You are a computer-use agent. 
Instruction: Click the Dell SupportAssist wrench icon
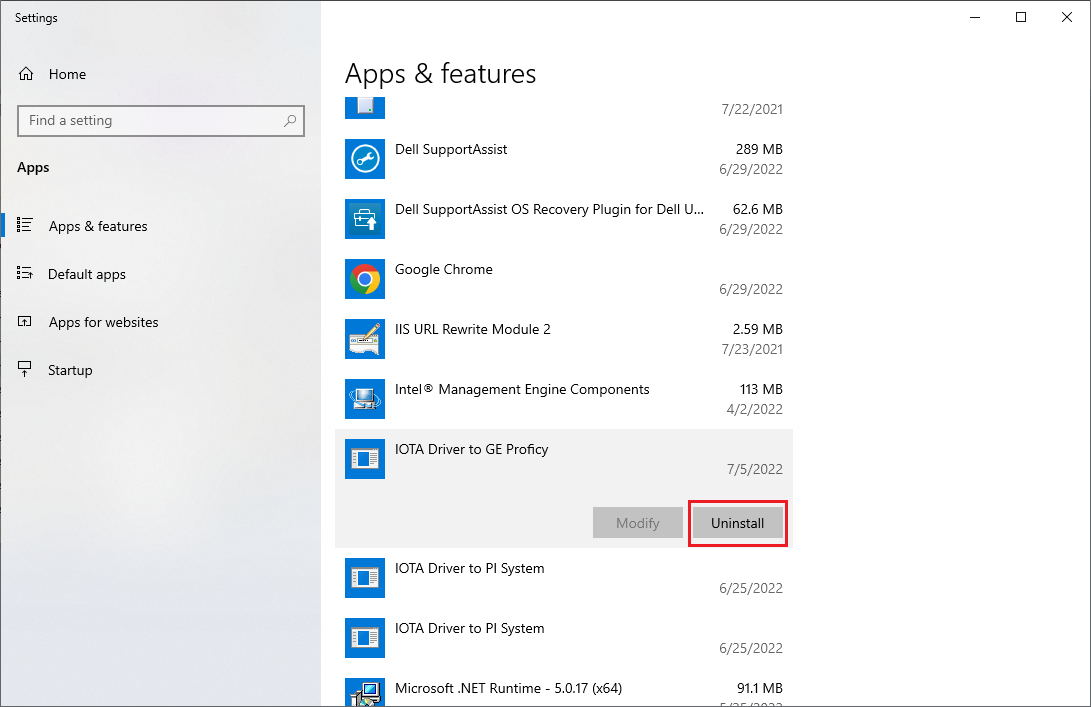[365, 159]
